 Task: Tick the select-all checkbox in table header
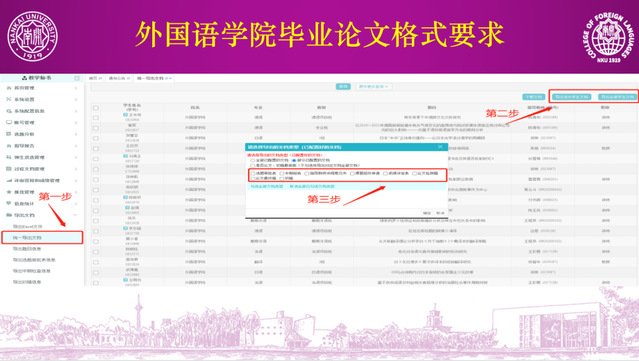tap(96, 108)
